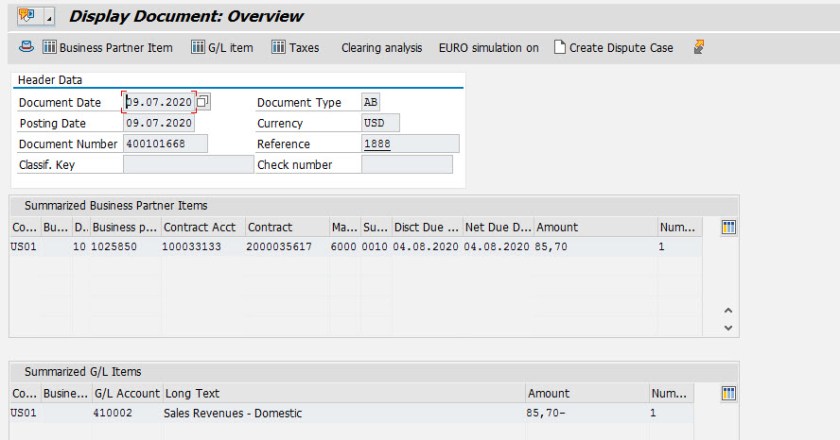Select business partner cell 1025850

click(x=125, y=247)
